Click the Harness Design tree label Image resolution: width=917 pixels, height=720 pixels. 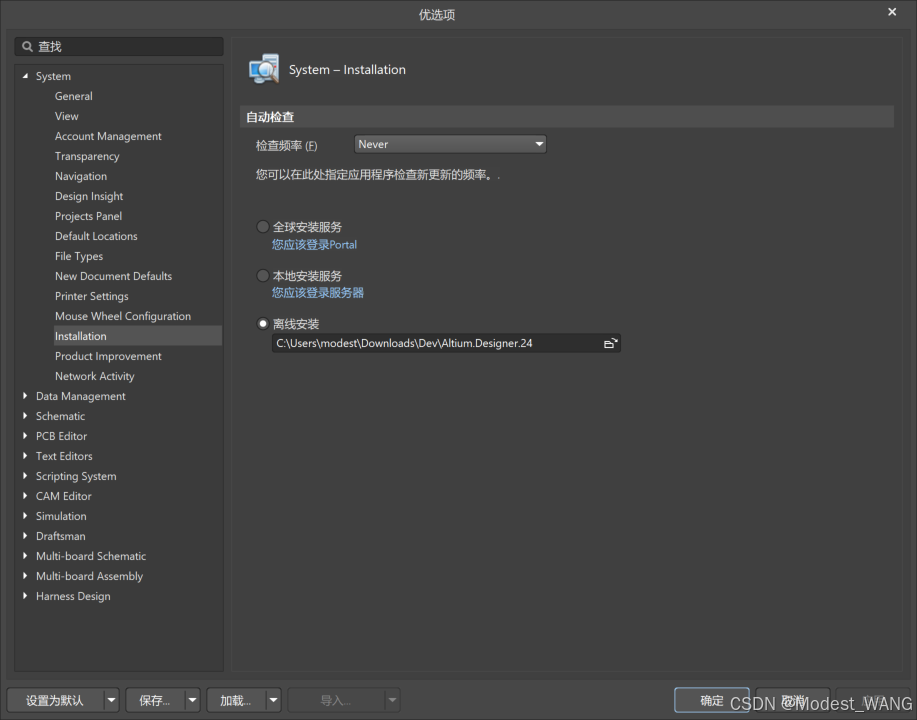73,596
